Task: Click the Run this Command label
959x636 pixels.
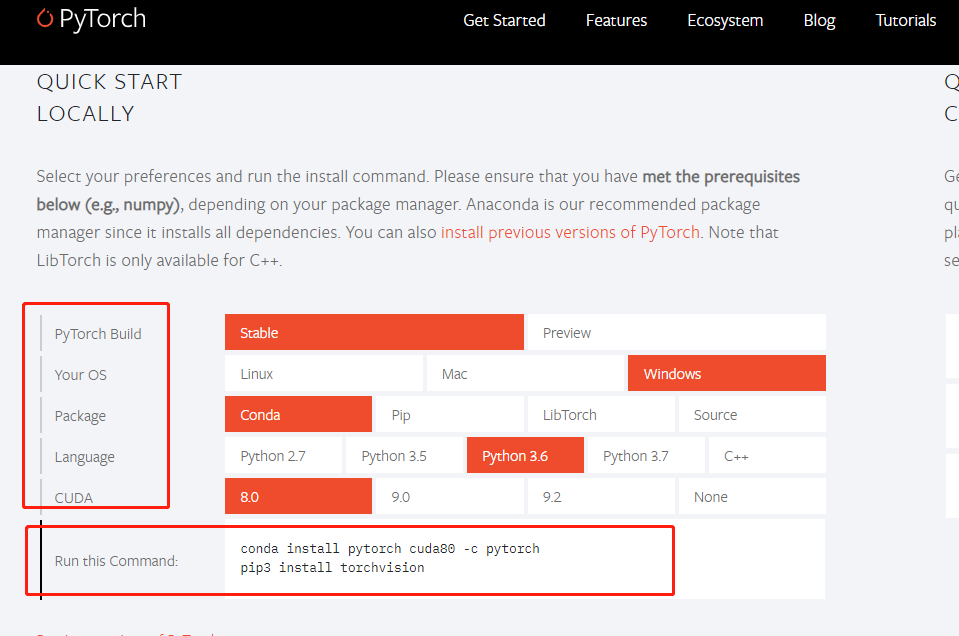Action: pos(116,561)
